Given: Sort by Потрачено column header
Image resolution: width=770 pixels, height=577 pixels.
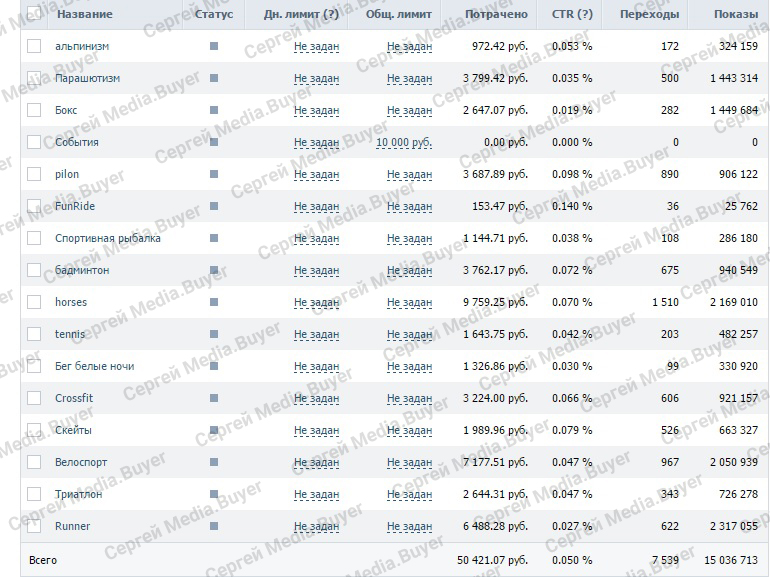Looking at the screenshot, I should point(496,14).
